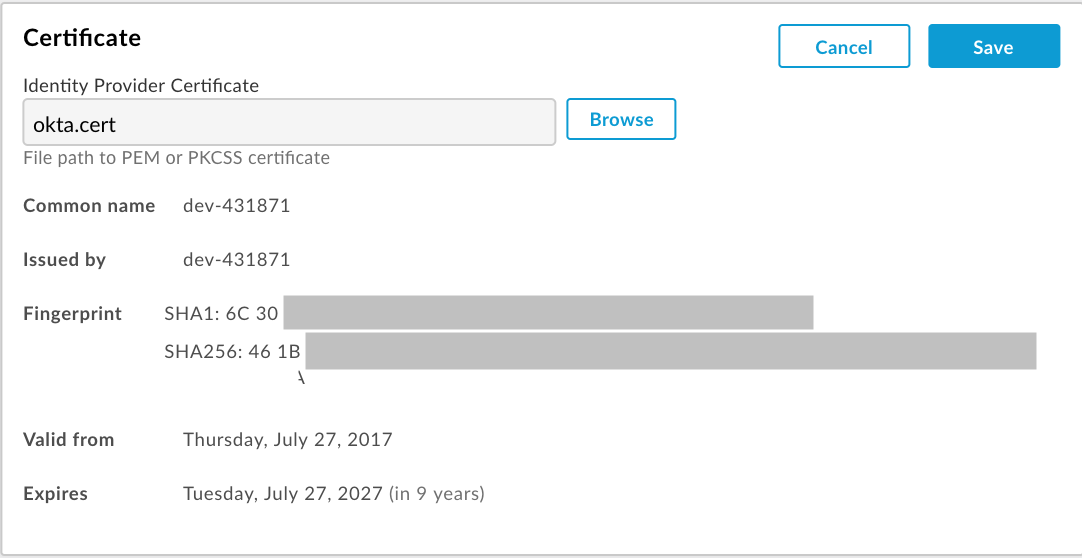Click the Certificate heading

coord(82,38)
